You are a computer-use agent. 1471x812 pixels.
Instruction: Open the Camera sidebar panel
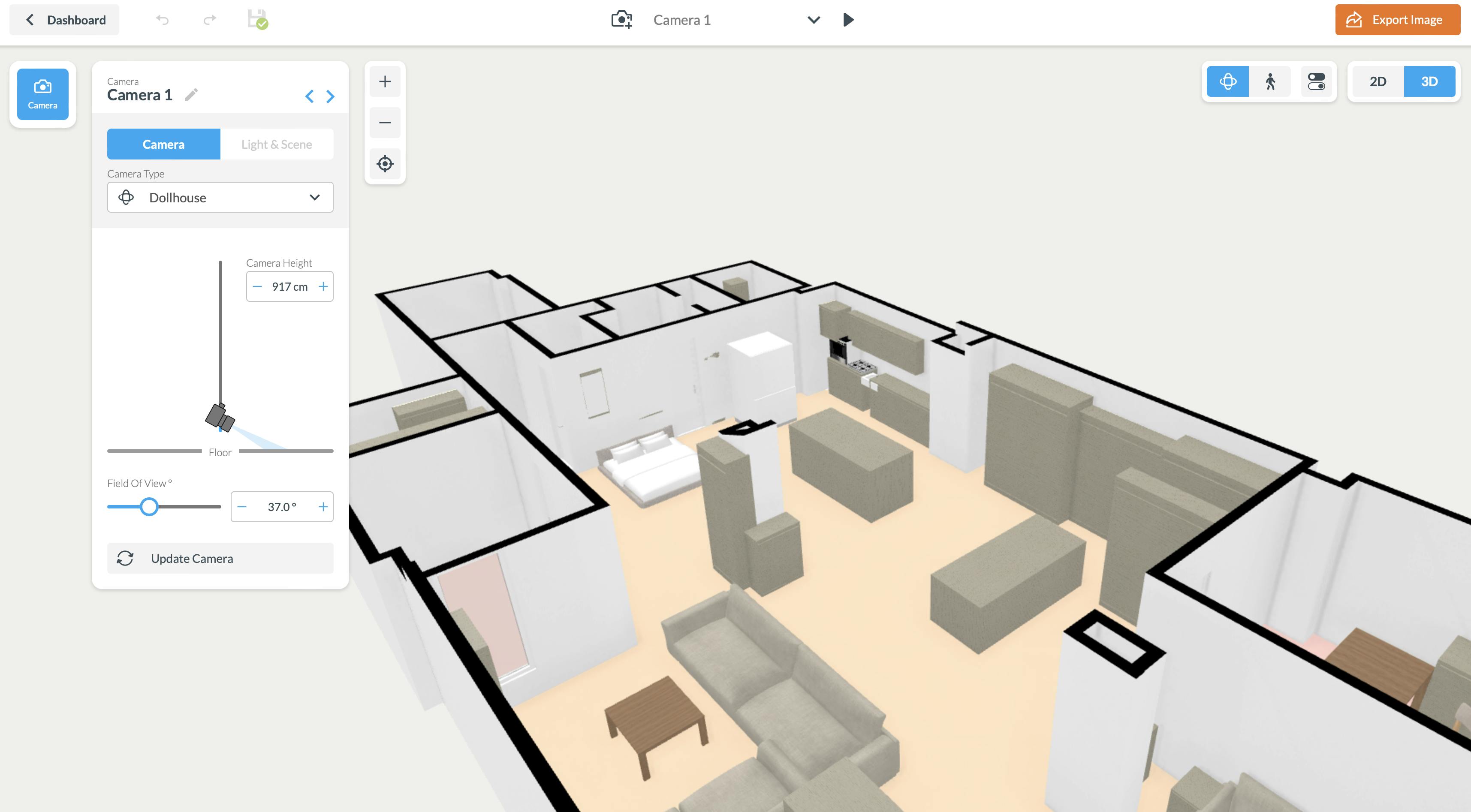(x=43, y=94)
